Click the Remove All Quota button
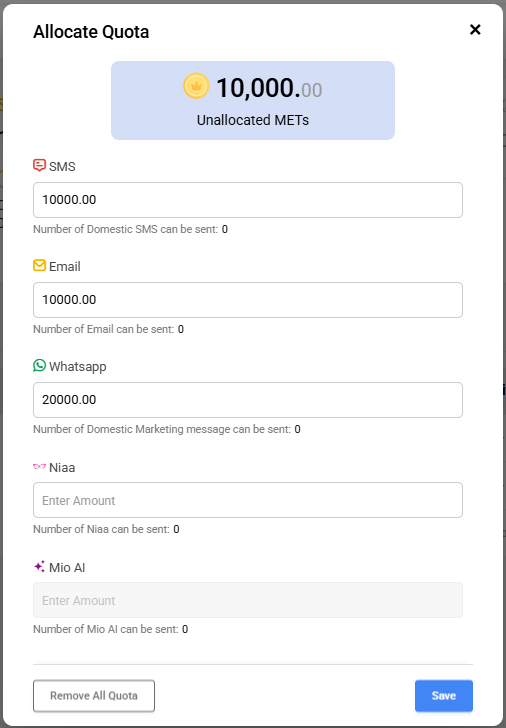 point(94,696)
